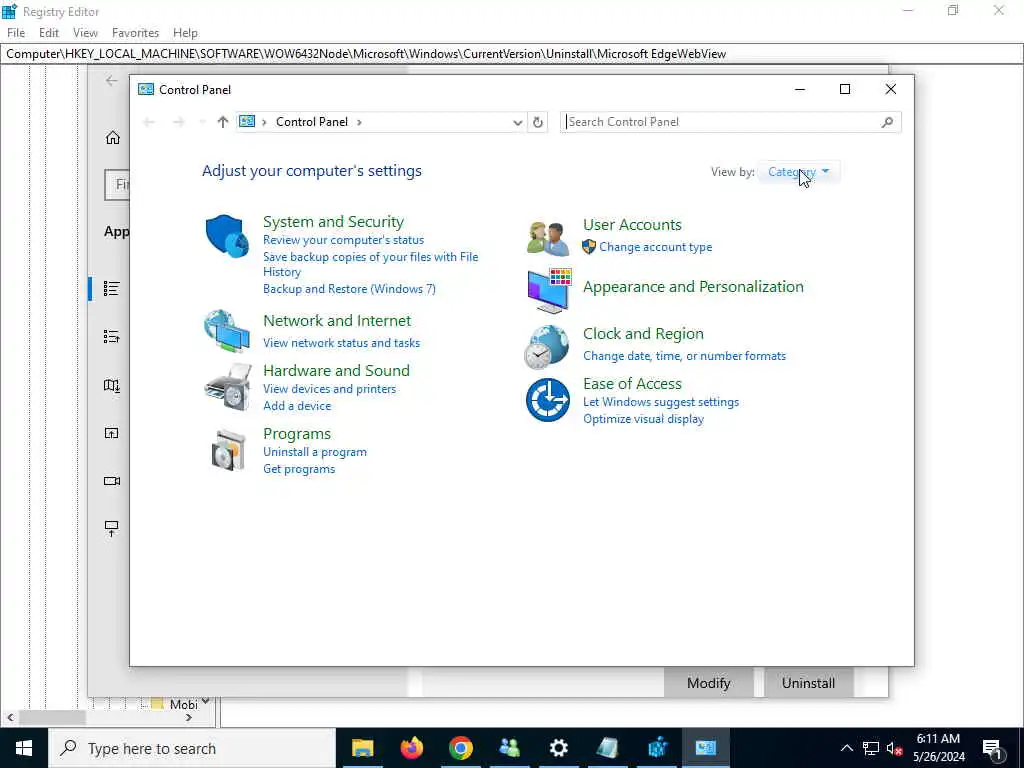This screenshot has height=768, width=1024.
Task: Click Add a device link
Action: point(297,406)
